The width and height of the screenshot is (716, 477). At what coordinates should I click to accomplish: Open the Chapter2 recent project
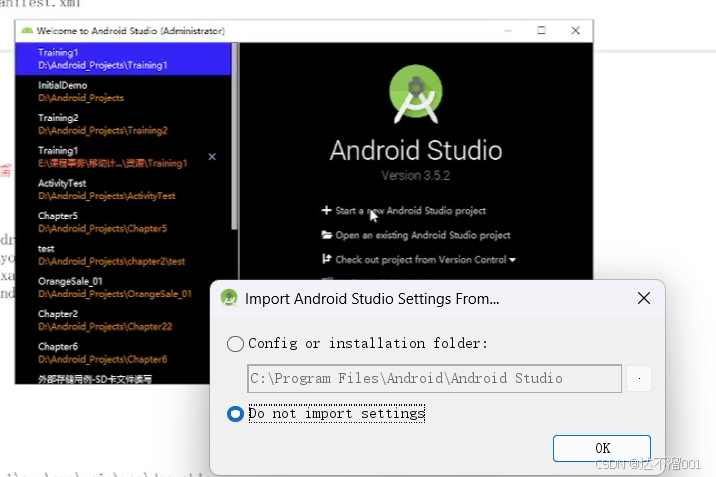click(112, 320)
